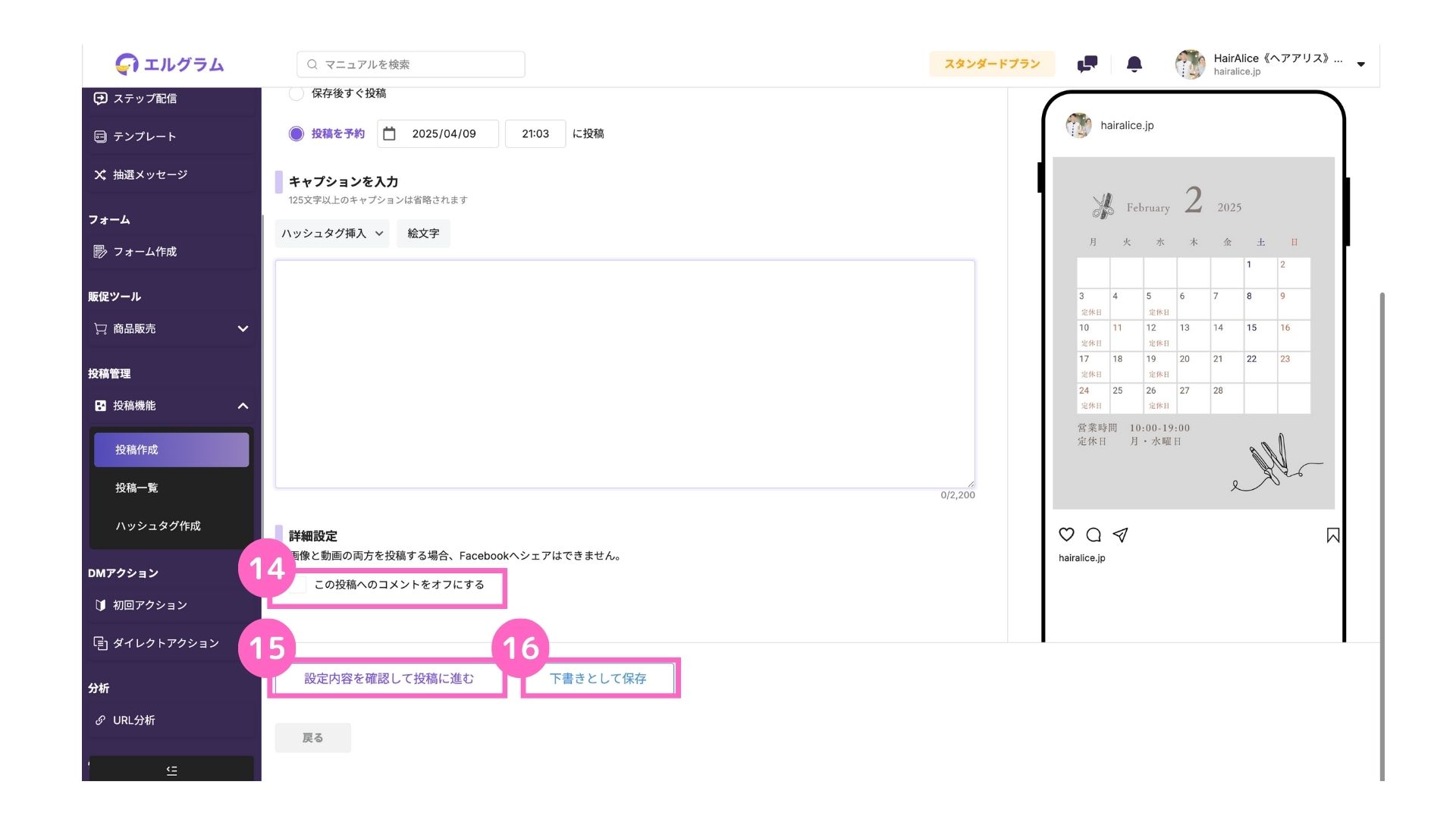The height and width of the screenshot is (819, 1456).
Task: Open the 抽選メッセージ menu item
Action: point(171,174)
